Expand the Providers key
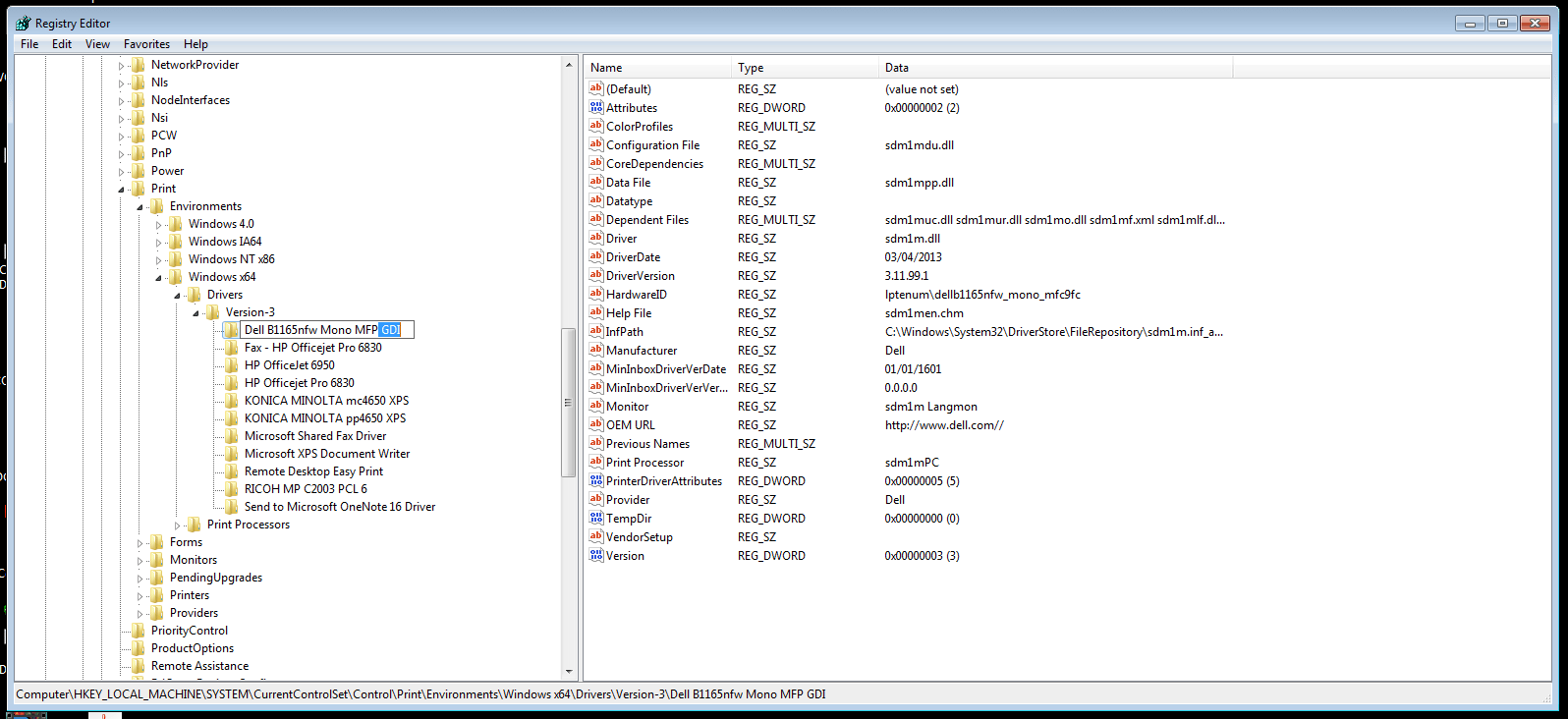Viewport: 1568px width, 719px height. pyautogui.click(x=140, y=614)
